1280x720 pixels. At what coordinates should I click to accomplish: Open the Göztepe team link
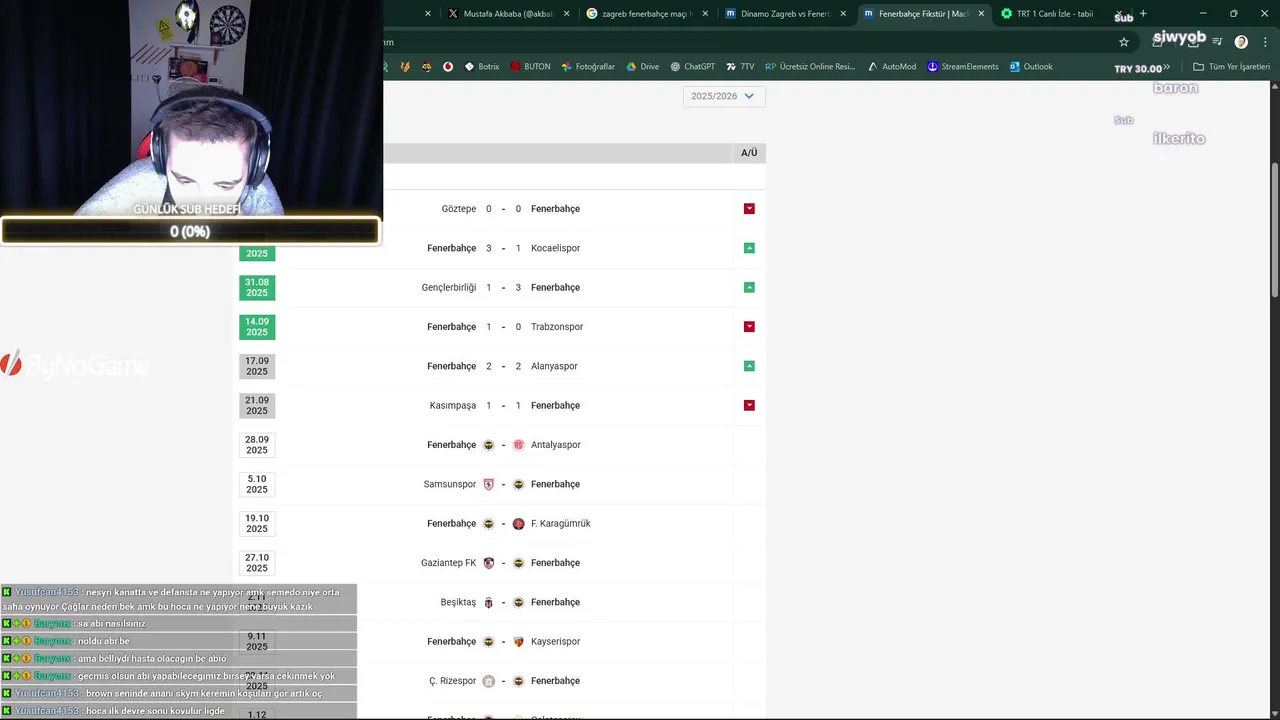coord(459,209)
